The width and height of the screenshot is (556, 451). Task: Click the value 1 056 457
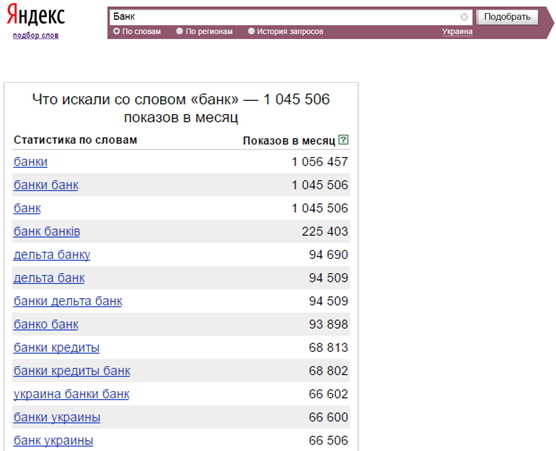[x=320, y=162]
